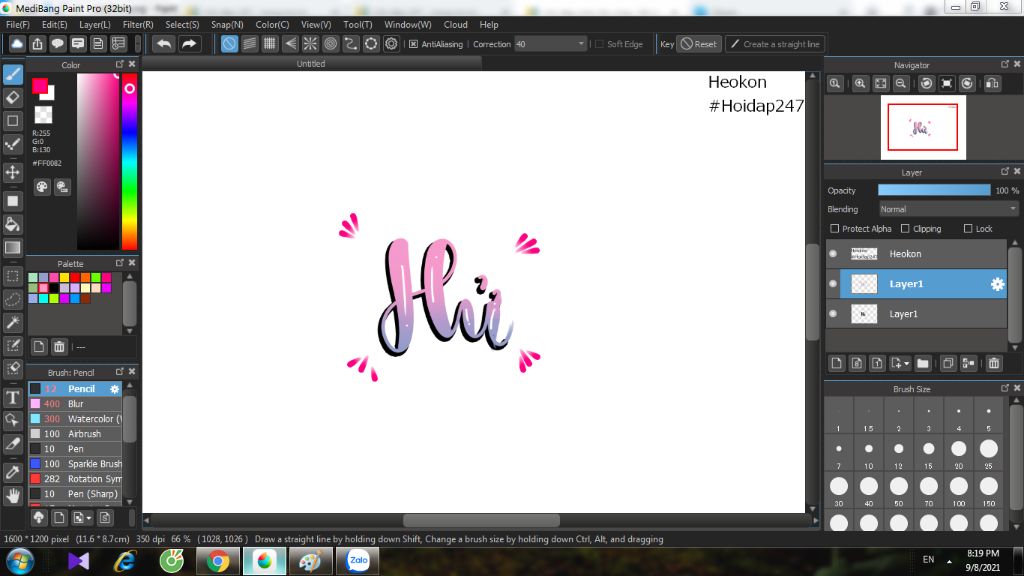Select the Hand pan tool
Viewport: 1024px width, 576px height.
[12, 496]
